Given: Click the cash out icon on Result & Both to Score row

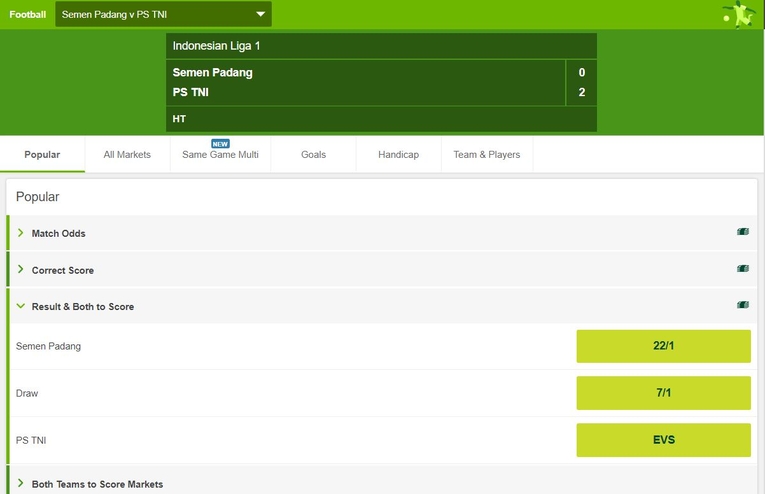Looking at the screenshot, I should point(743,305).
